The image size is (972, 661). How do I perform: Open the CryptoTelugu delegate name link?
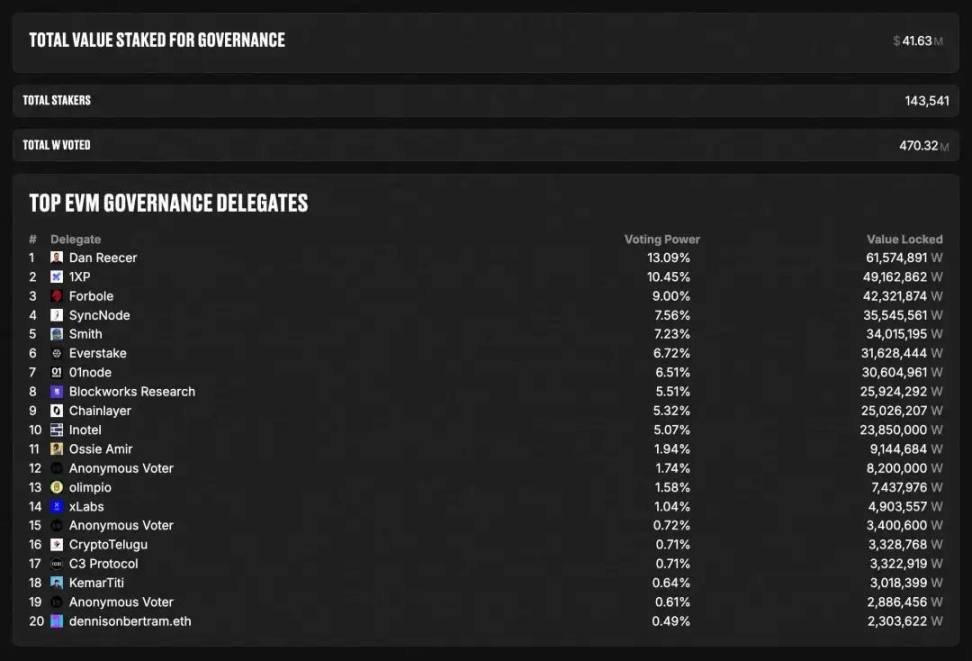[x=108, y=545]
